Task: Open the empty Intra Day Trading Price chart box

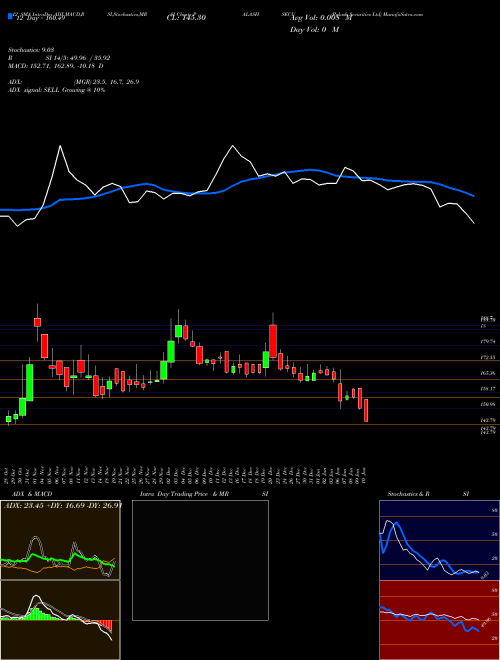Action: (200, 560)
